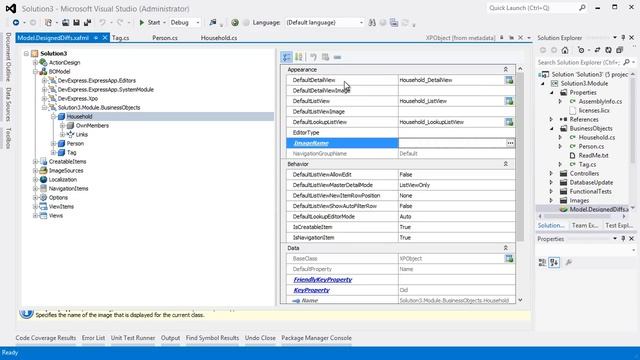Expand the DevExpress.ExpressApp.Editors node
The width and height of the screenshot is (640, 360).
44,80
